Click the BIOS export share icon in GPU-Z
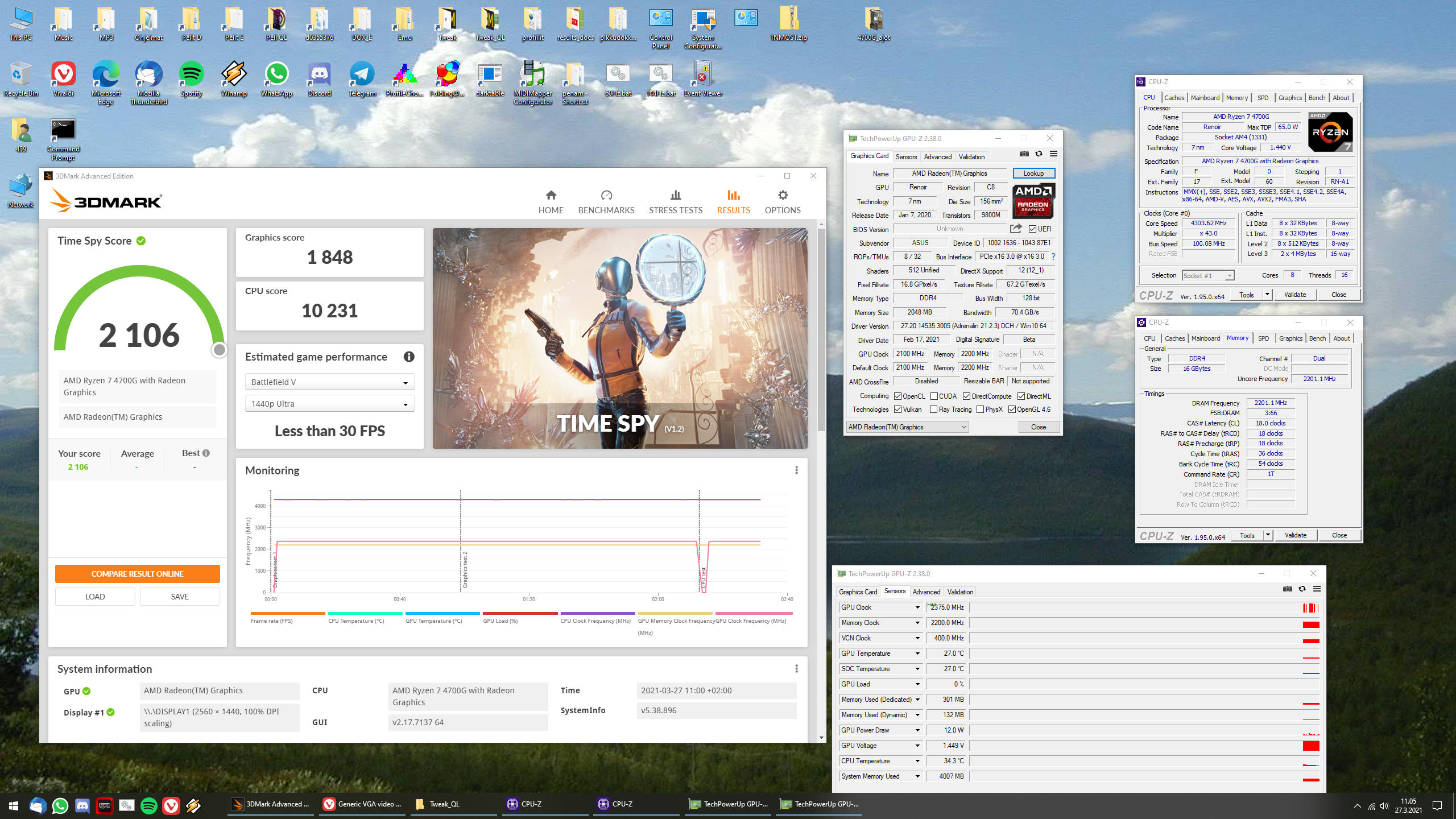The height and width of the screenshot is (819, 1456). (x=1016, y=229)
